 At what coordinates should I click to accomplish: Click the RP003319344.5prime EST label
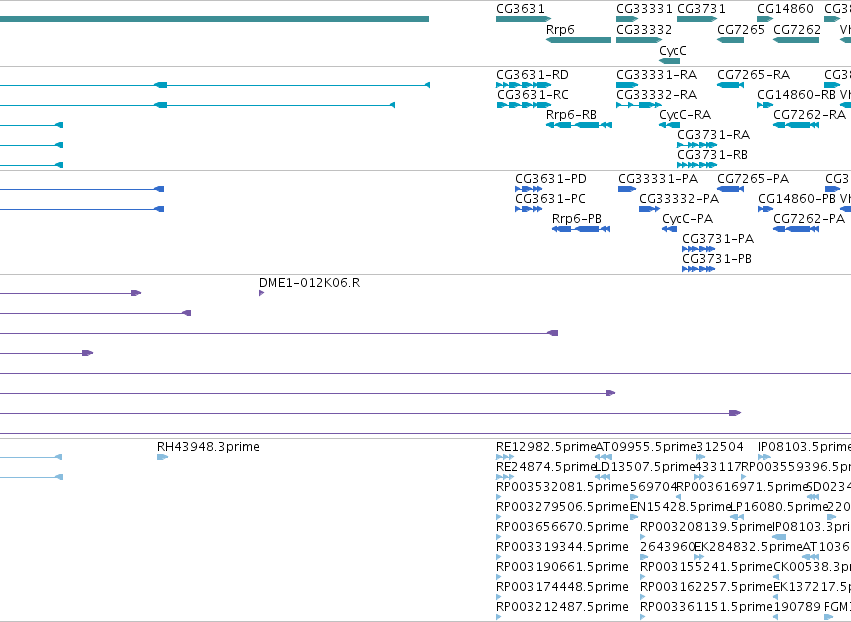point(562,548)
